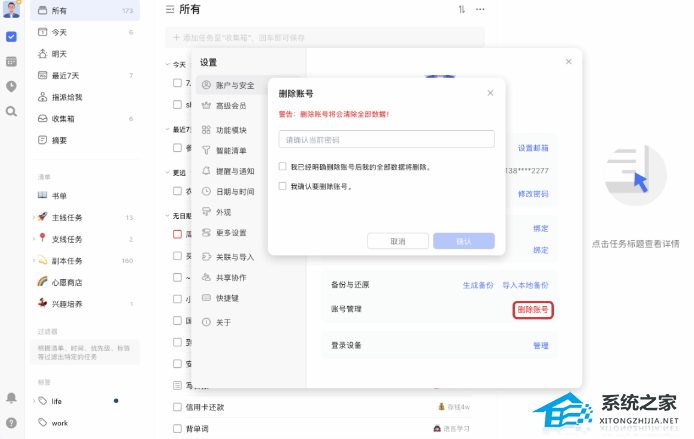Select the 明天 smart list
Viewport: 694px width, 439px height.
[x=85, y=54]
